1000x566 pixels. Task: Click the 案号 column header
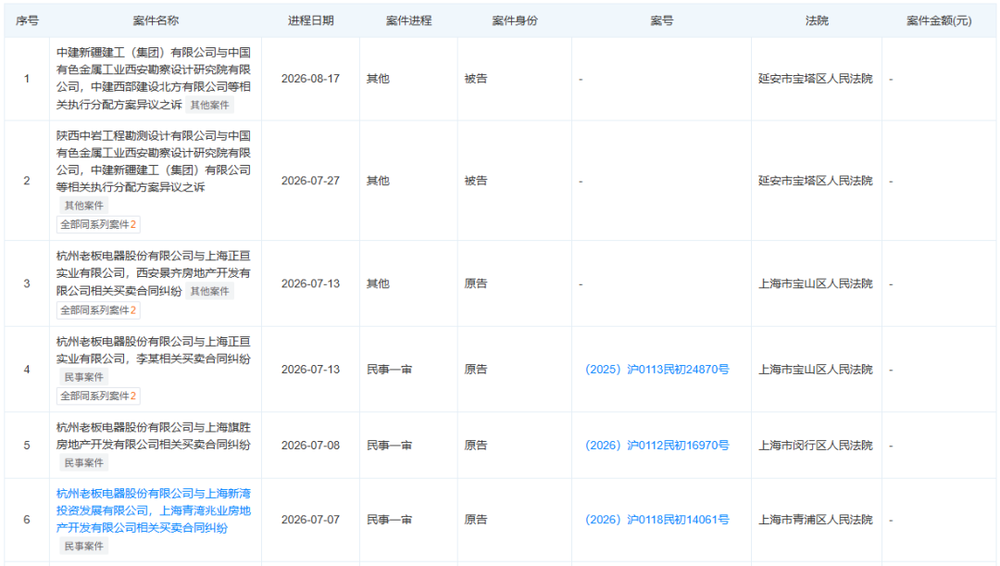661,20
